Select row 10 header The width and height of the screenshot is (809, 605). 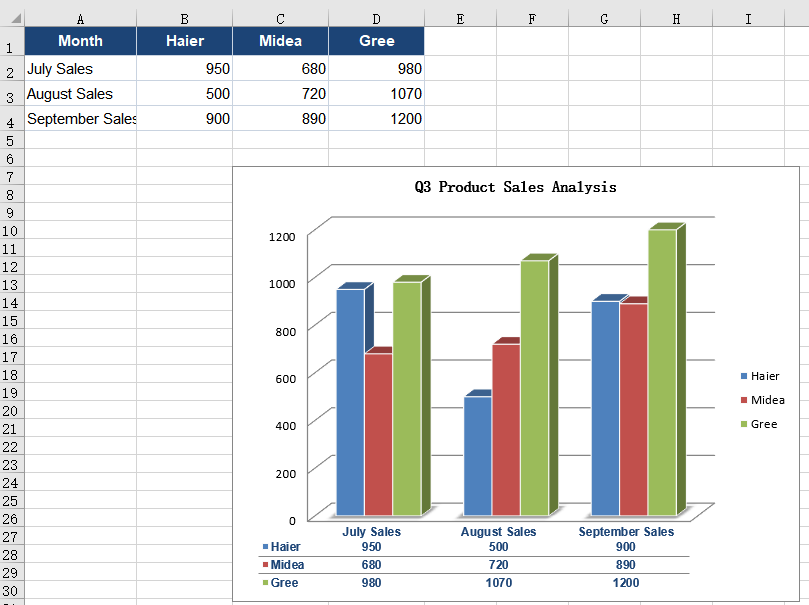11,230
